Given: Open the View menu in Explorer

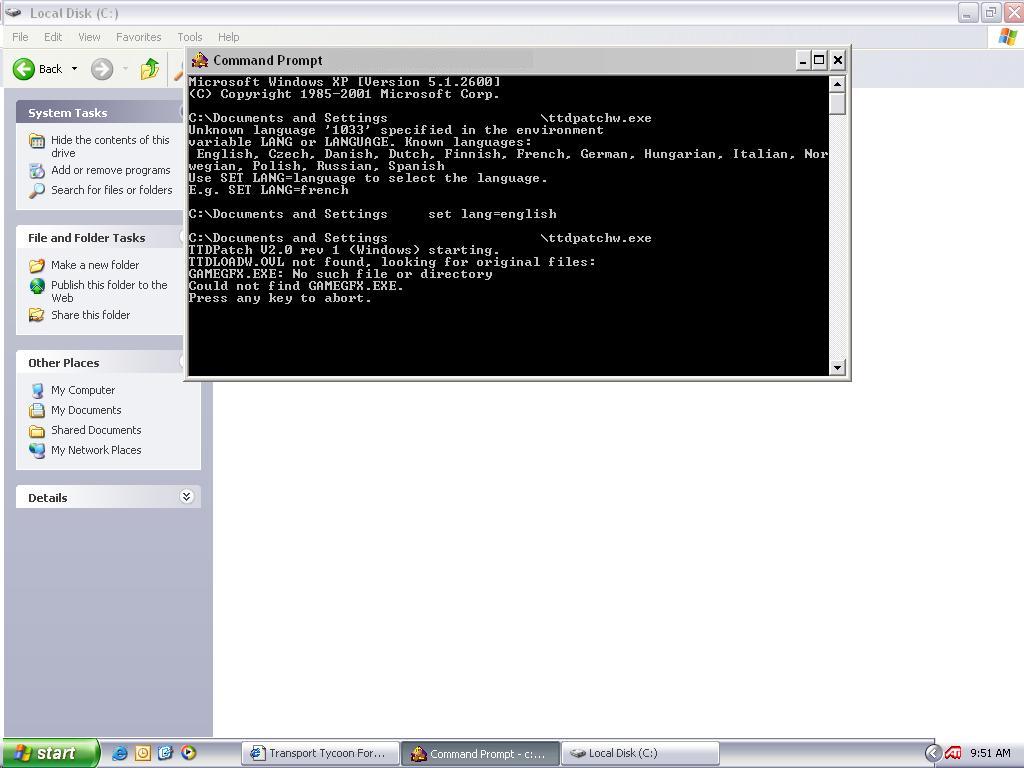Looking at the screenshot, I should tap(89, 37).
